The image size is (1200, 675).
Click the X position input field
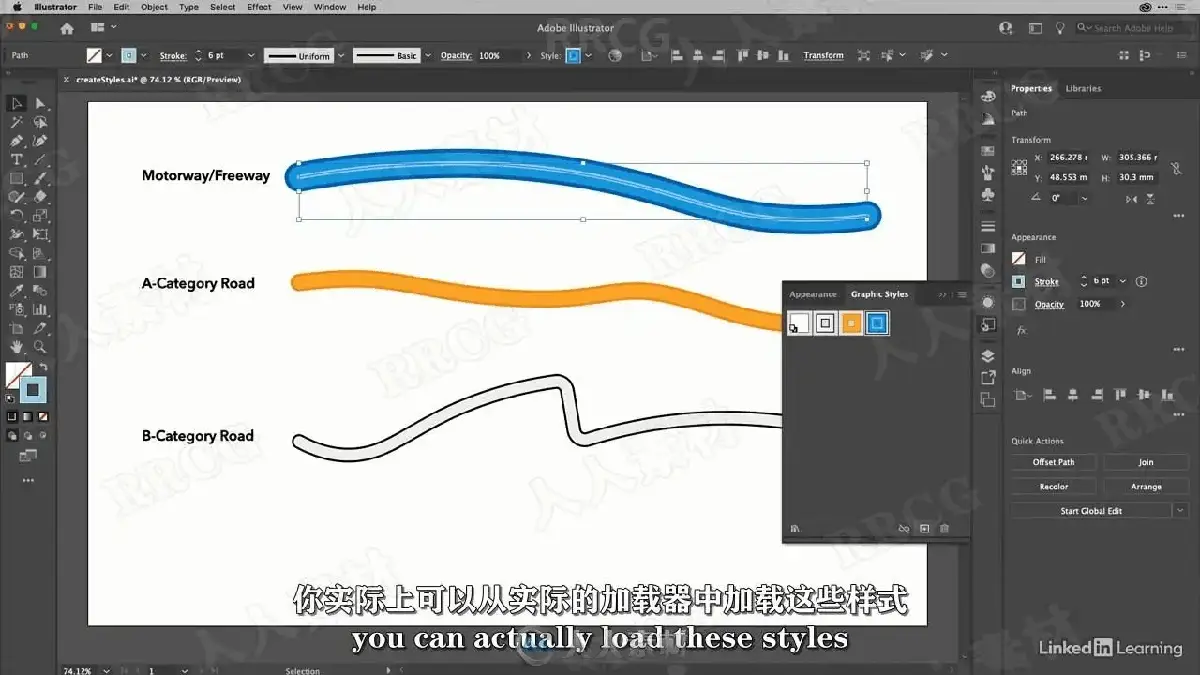click(x=1069, y=157)
